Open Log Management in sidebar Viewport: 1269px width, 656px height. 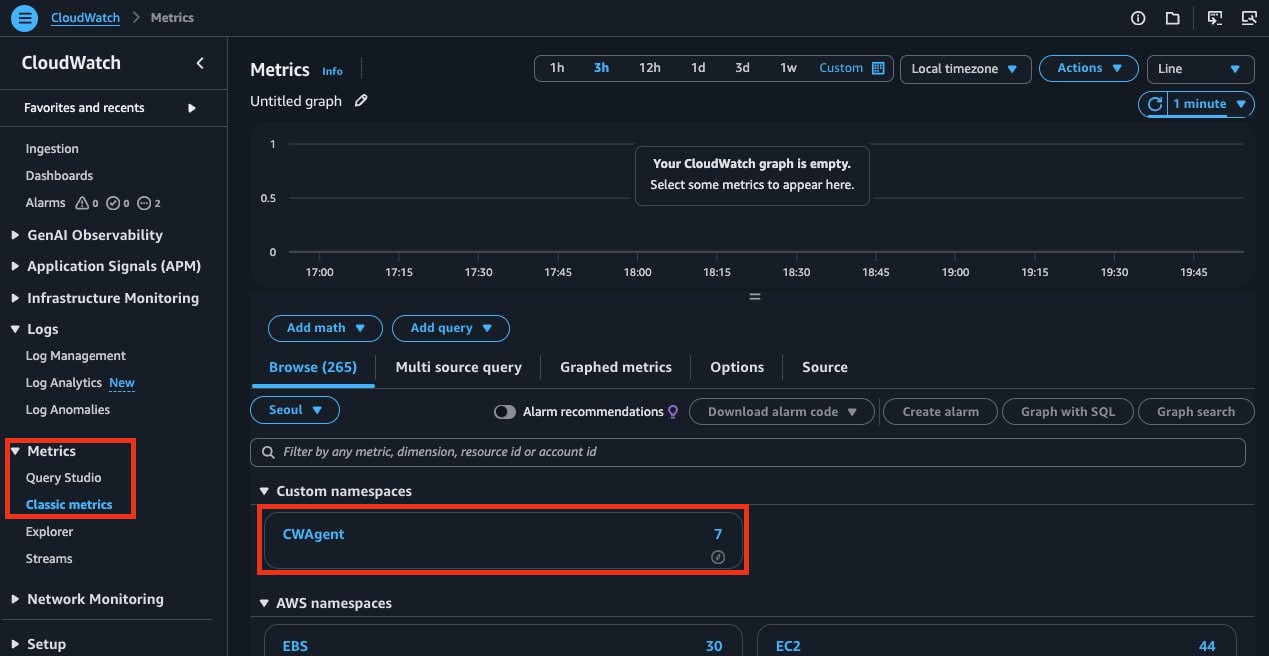coord(76,356)
